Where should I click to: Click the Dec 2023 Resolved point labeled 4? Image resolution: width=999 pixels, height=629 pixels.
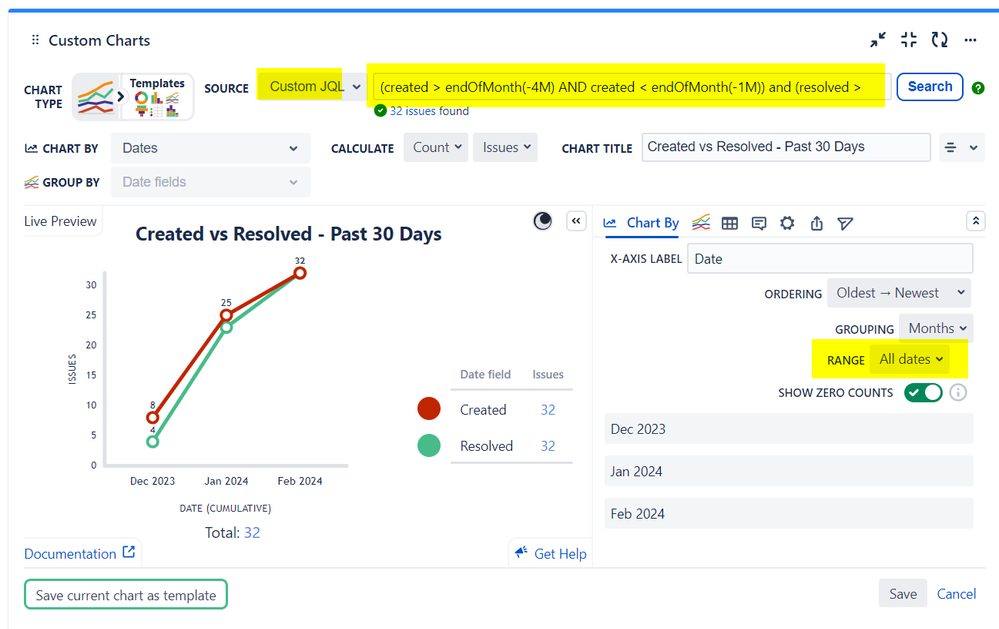tap(152, 442)
